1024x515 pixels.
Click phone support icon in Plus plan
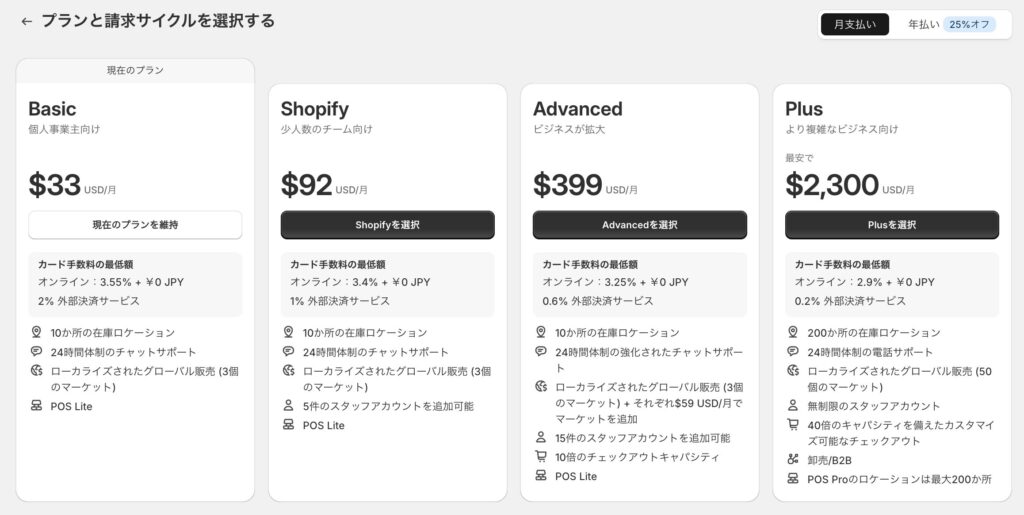(792, 351)
